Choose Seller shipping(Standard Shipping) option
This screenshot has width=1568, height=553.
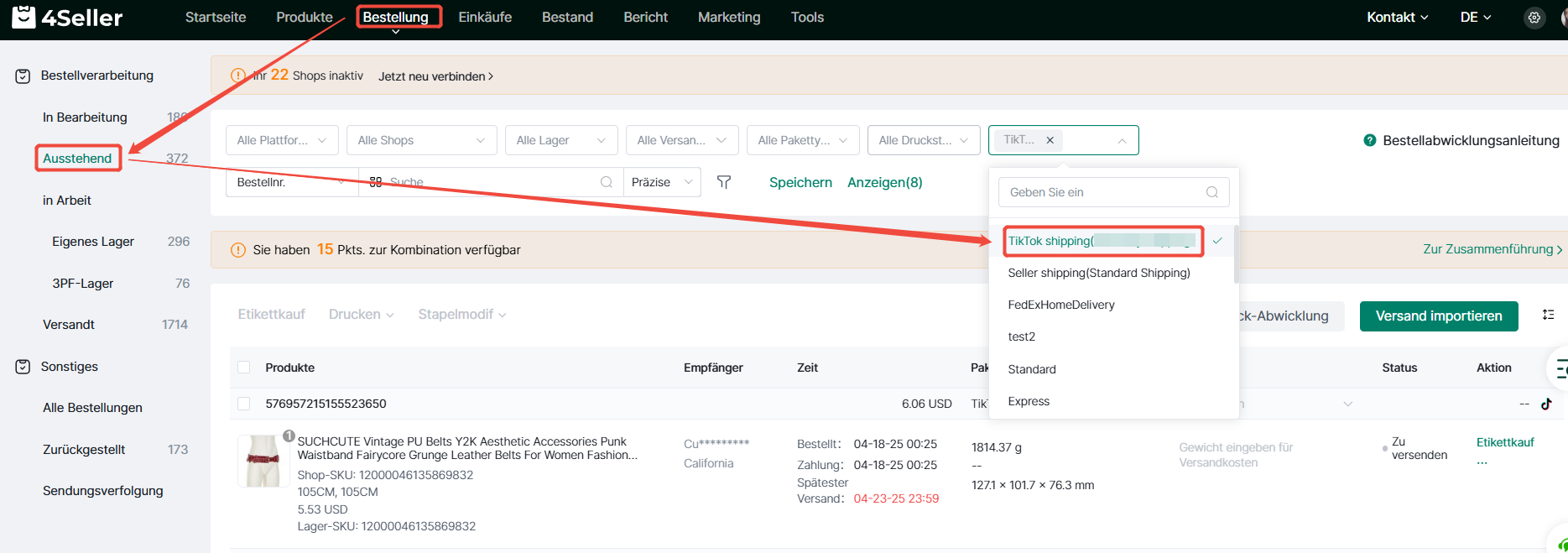tap(1099, 273)
